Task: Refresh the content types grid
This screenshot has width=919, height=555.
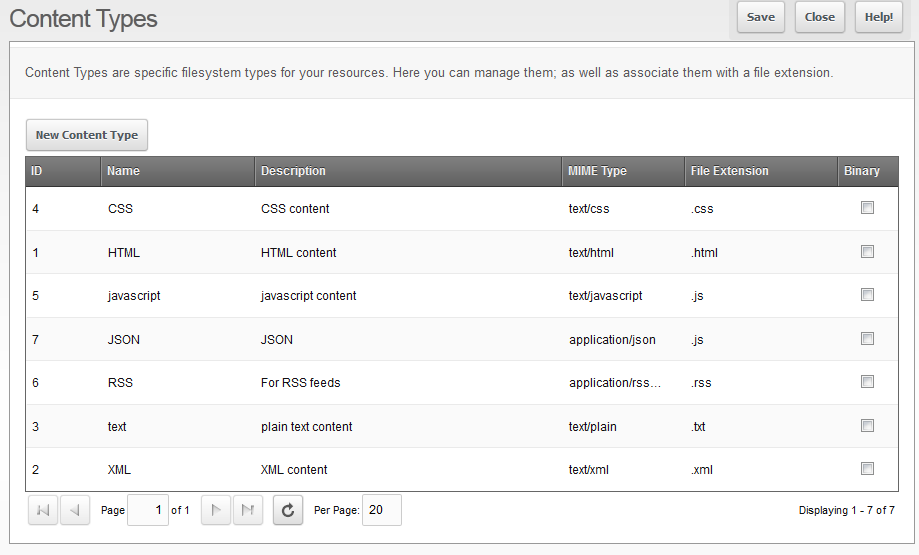Action: tap(288, 510)
